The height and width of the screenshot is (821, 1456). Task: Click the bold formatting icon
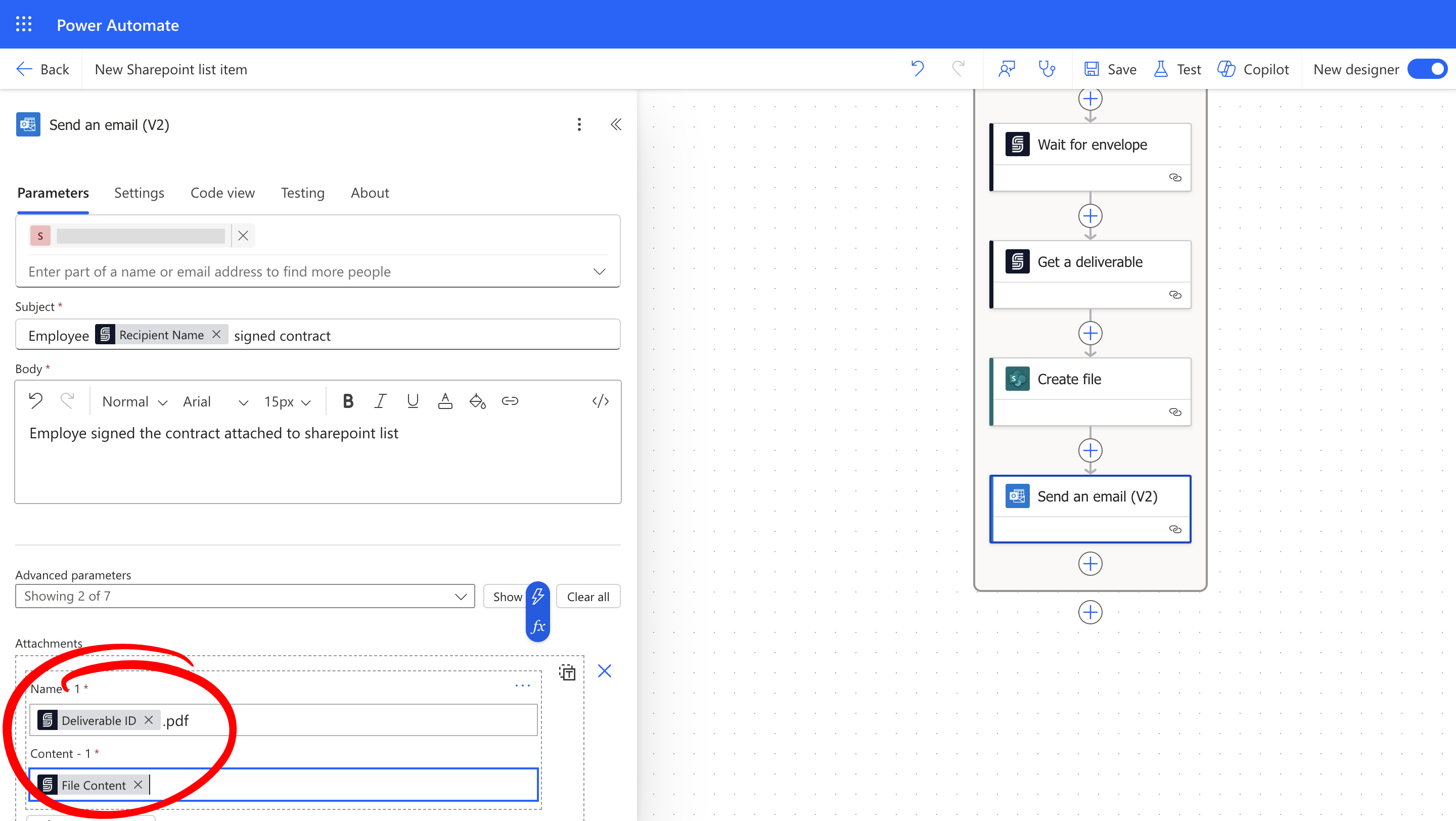point(348,401)
